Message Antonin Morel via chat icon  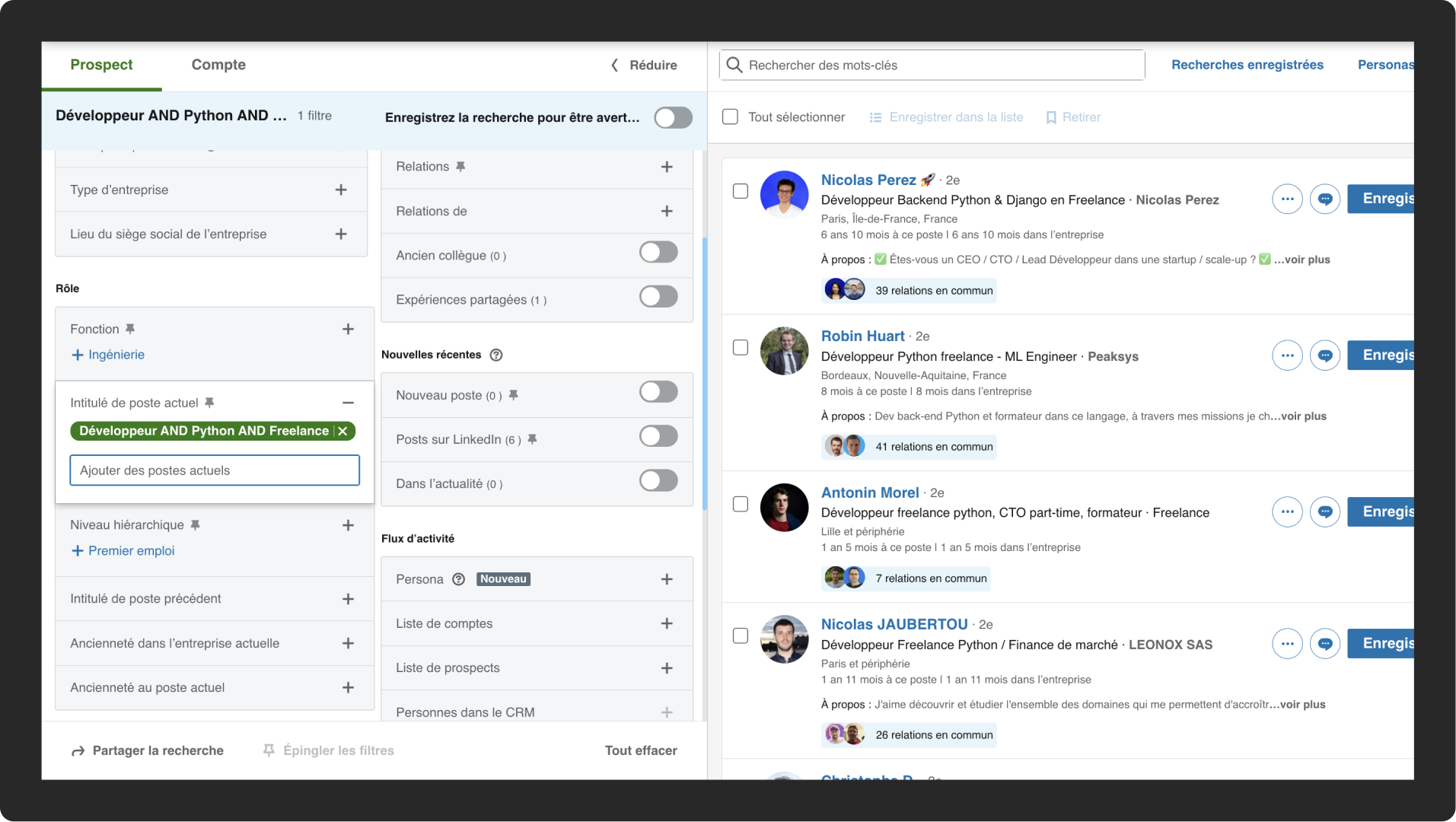[x=1325, y=512]
